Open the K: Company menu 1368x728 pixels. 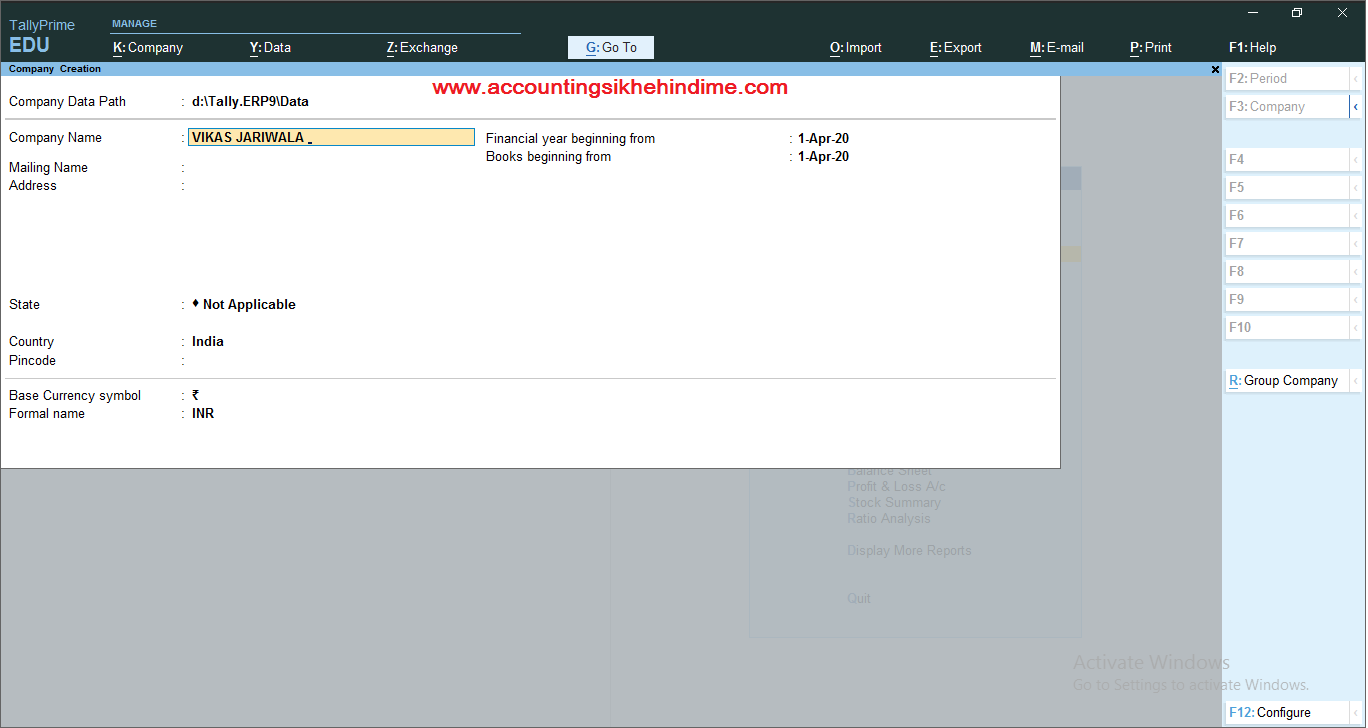click(148, 47)
